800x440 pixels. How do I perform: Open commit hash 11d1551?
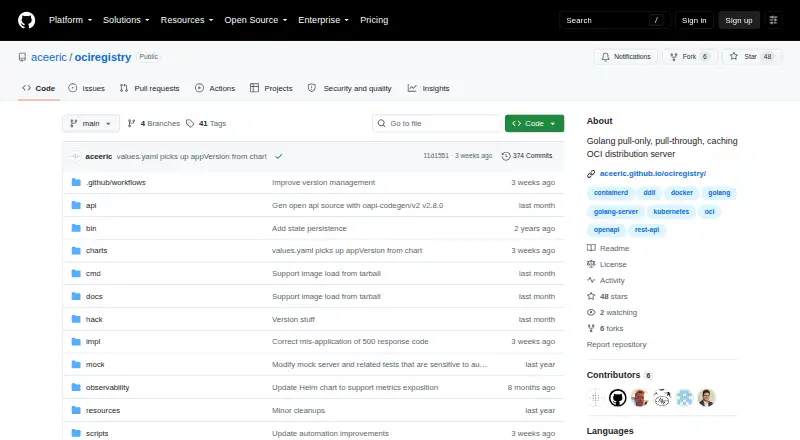tap(436, 156)
